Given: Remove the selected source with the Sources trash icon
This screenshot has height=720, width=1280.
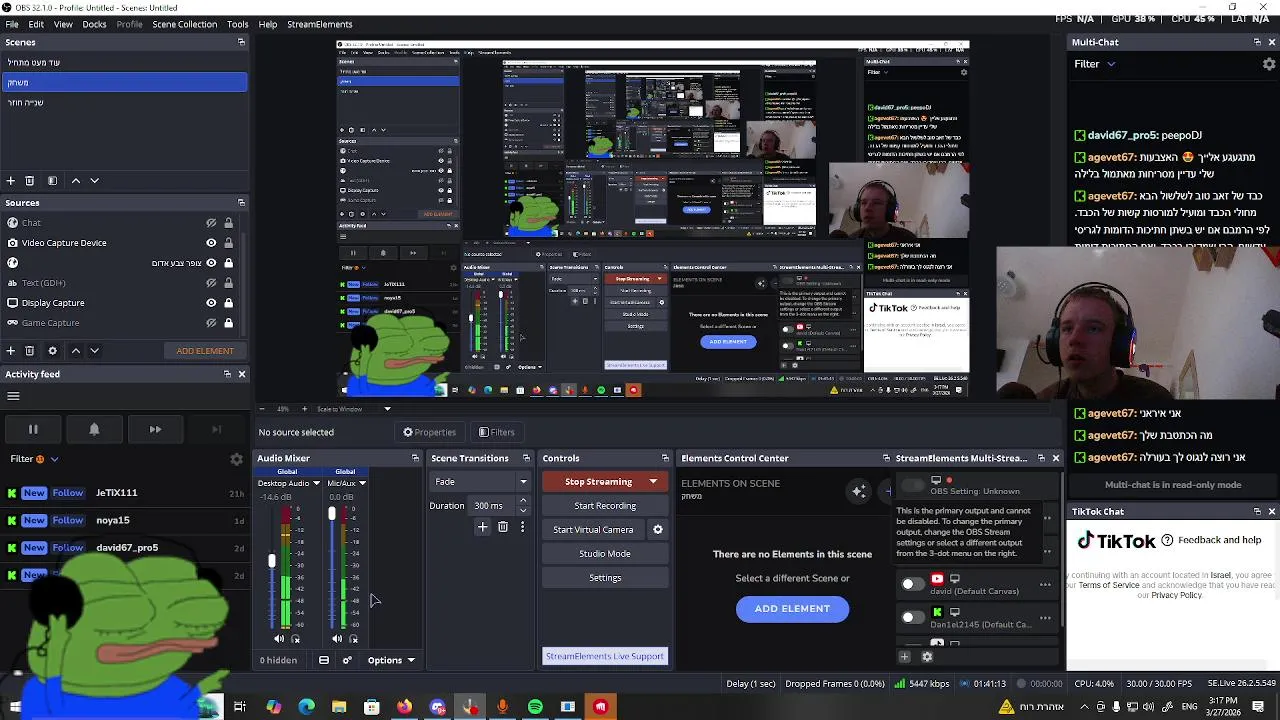Looking at the screenshot, I should pos(30,351).
